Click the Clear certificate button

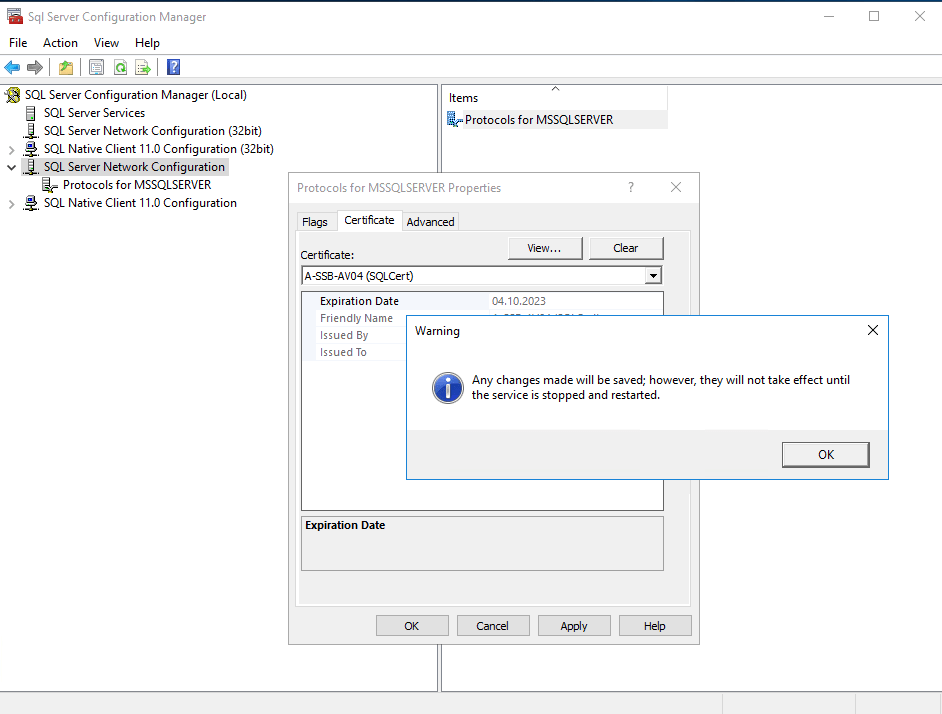626,248
